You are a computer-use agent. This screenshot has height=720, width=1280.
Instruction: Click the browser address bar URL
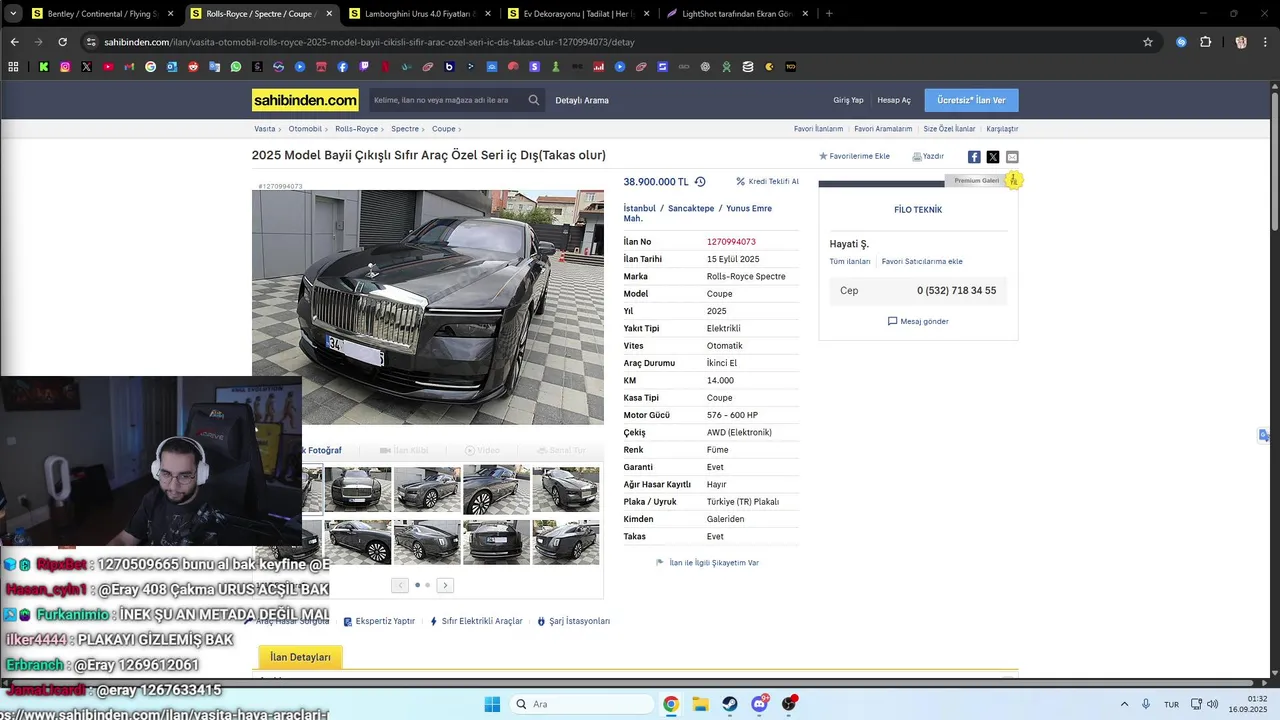pos(368,42)
